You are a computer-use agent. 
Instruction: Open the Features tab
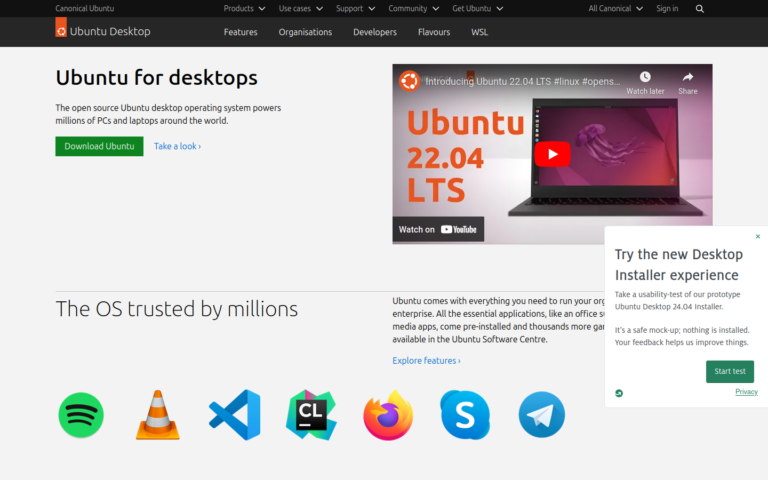coord(240,32)
